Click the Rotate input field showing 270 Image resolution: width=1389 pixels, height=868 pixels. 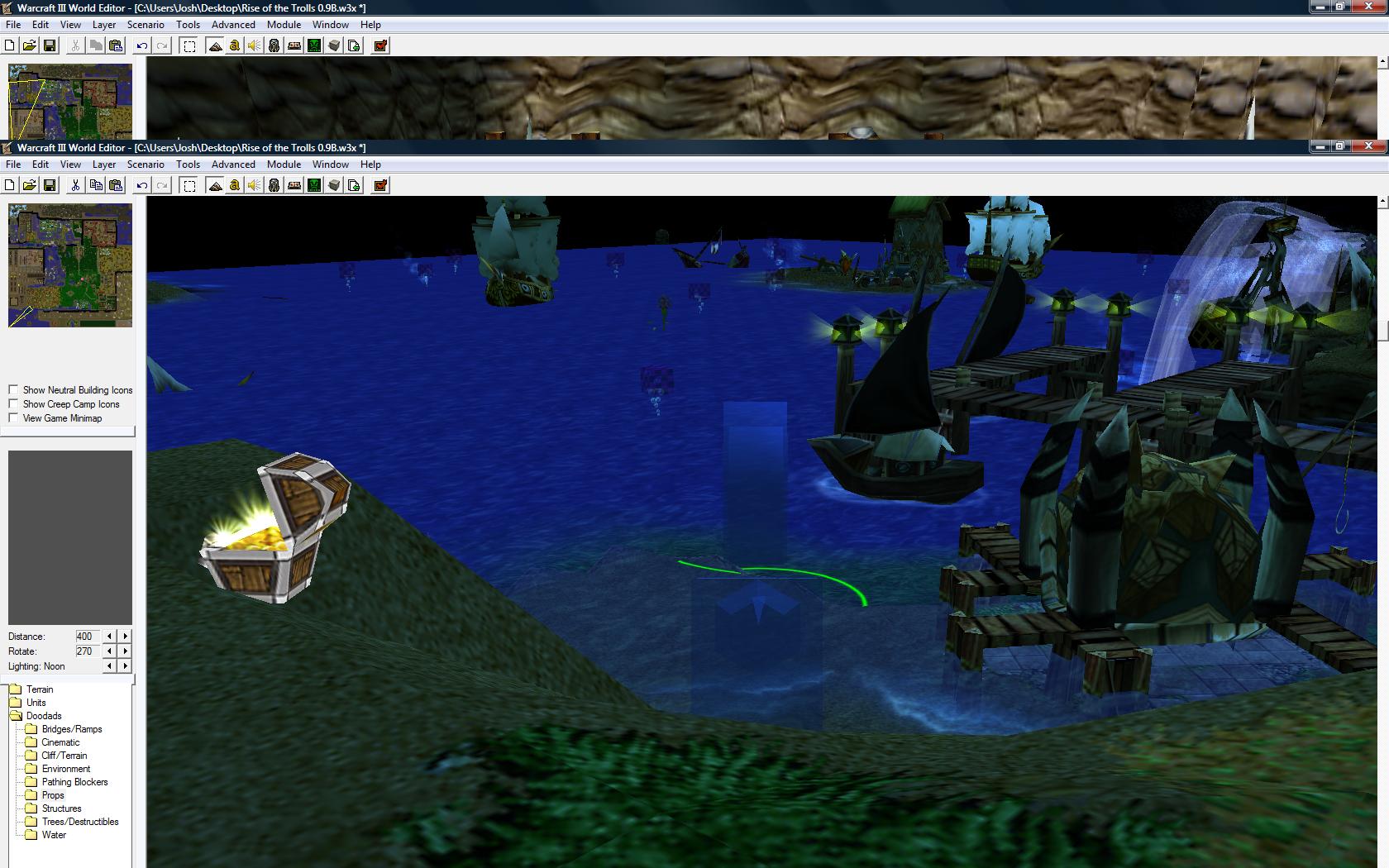pyautogui.click(x=87, y=651)
